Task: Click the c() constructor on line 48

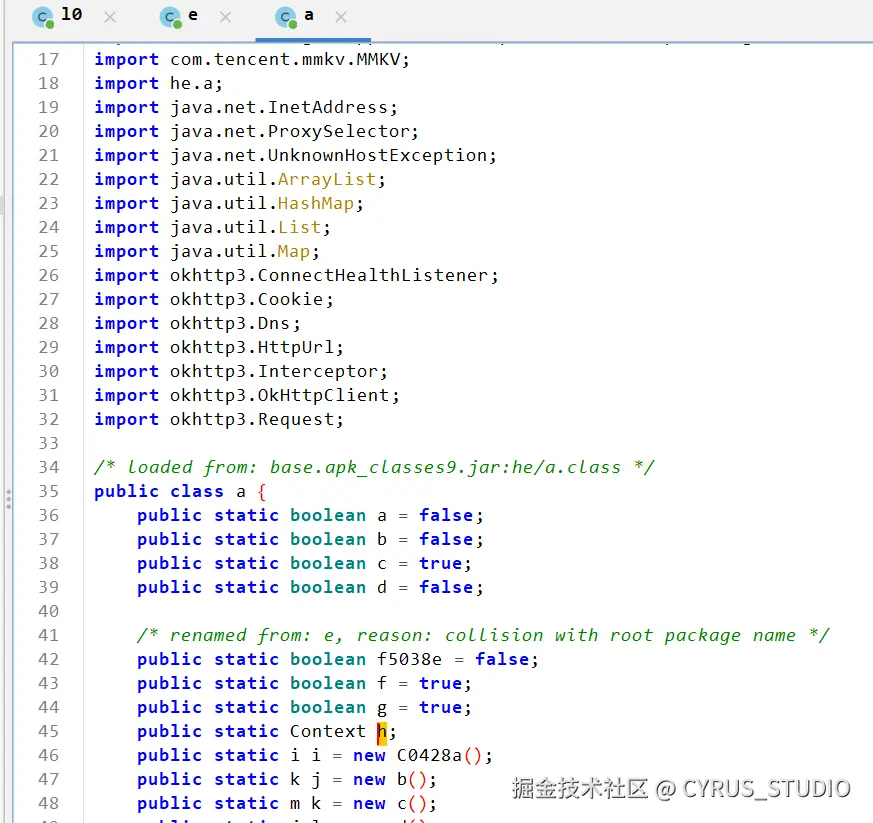Action: [x=411, y=804]
